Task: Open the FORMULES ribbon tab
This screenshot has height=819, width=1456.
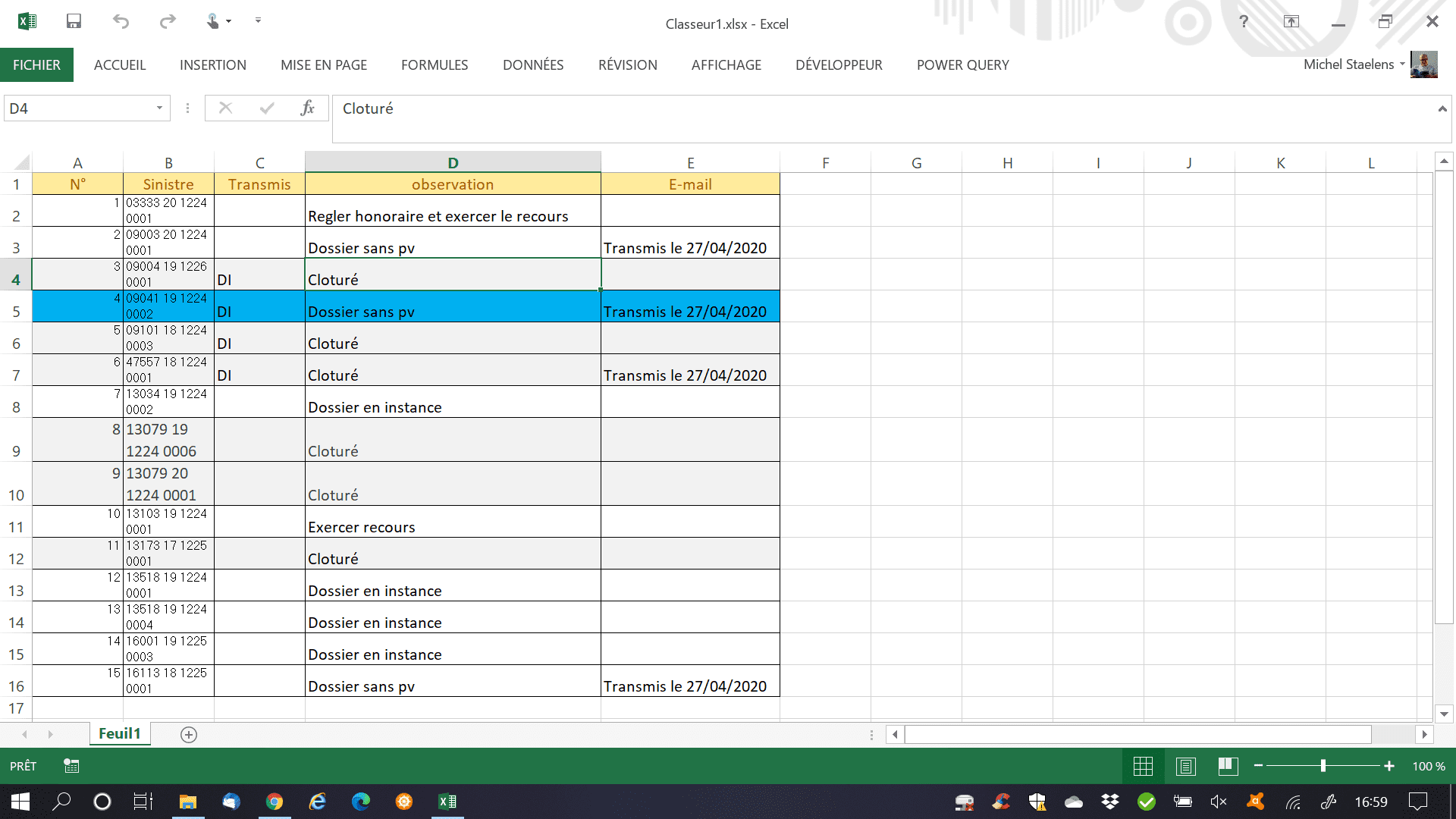Action: point(435,65)
